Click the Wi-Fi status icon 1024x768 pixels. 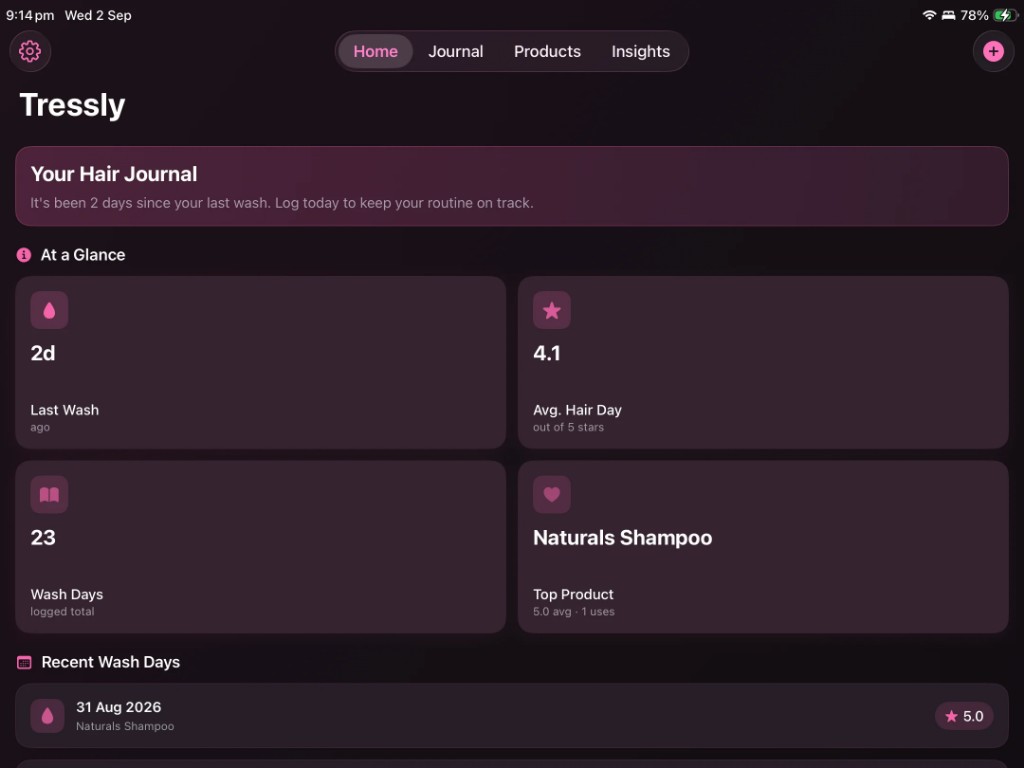pyautogui.click(x=929, y=15)
